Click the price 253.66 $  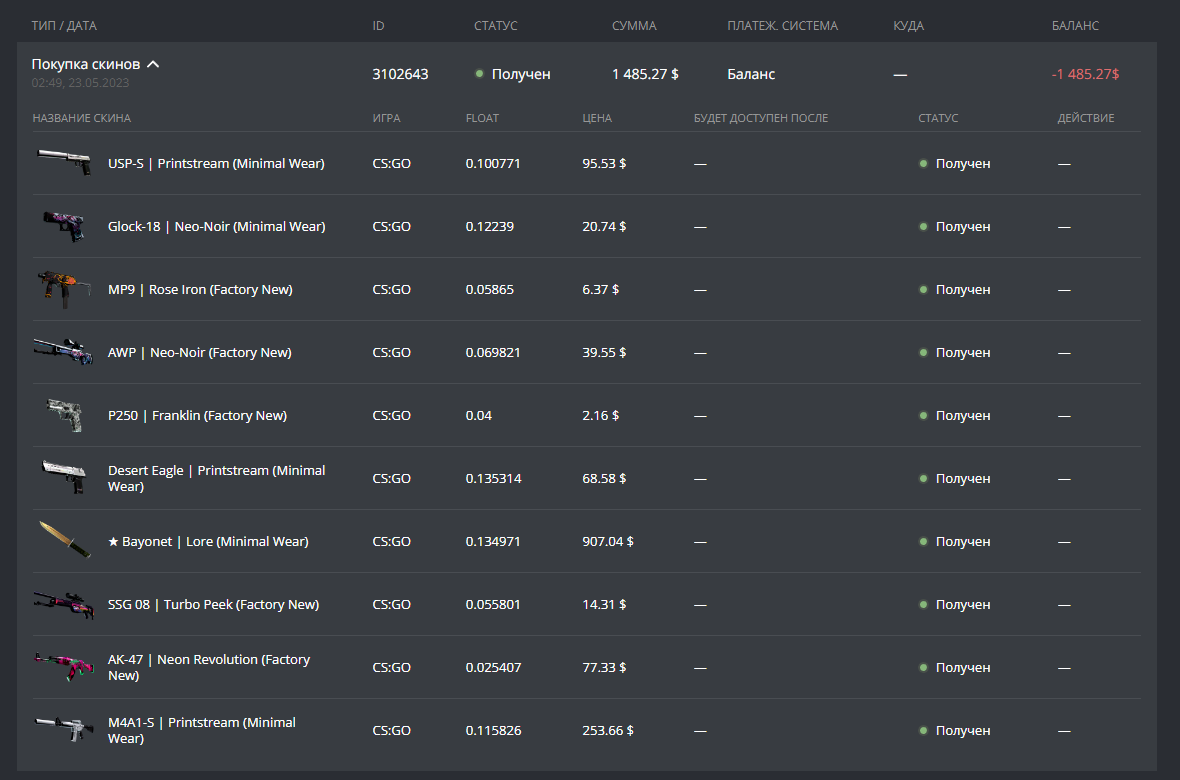pos(608,730)
